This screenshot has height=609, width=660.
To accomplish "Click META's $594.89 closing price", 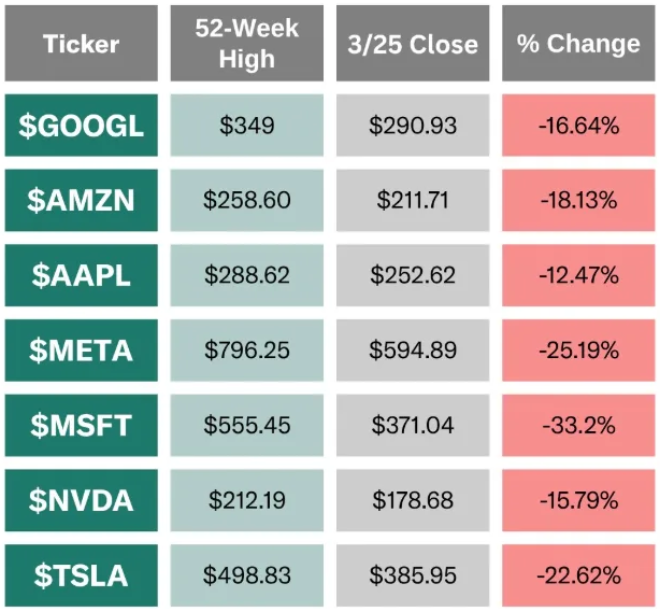I will point(413,350).
